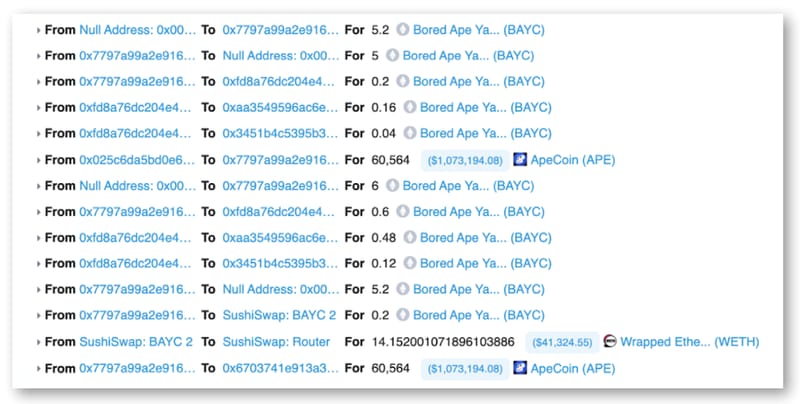
Task: Open recipient Null Address link in the row with amount 5
Action: point(281,55)
